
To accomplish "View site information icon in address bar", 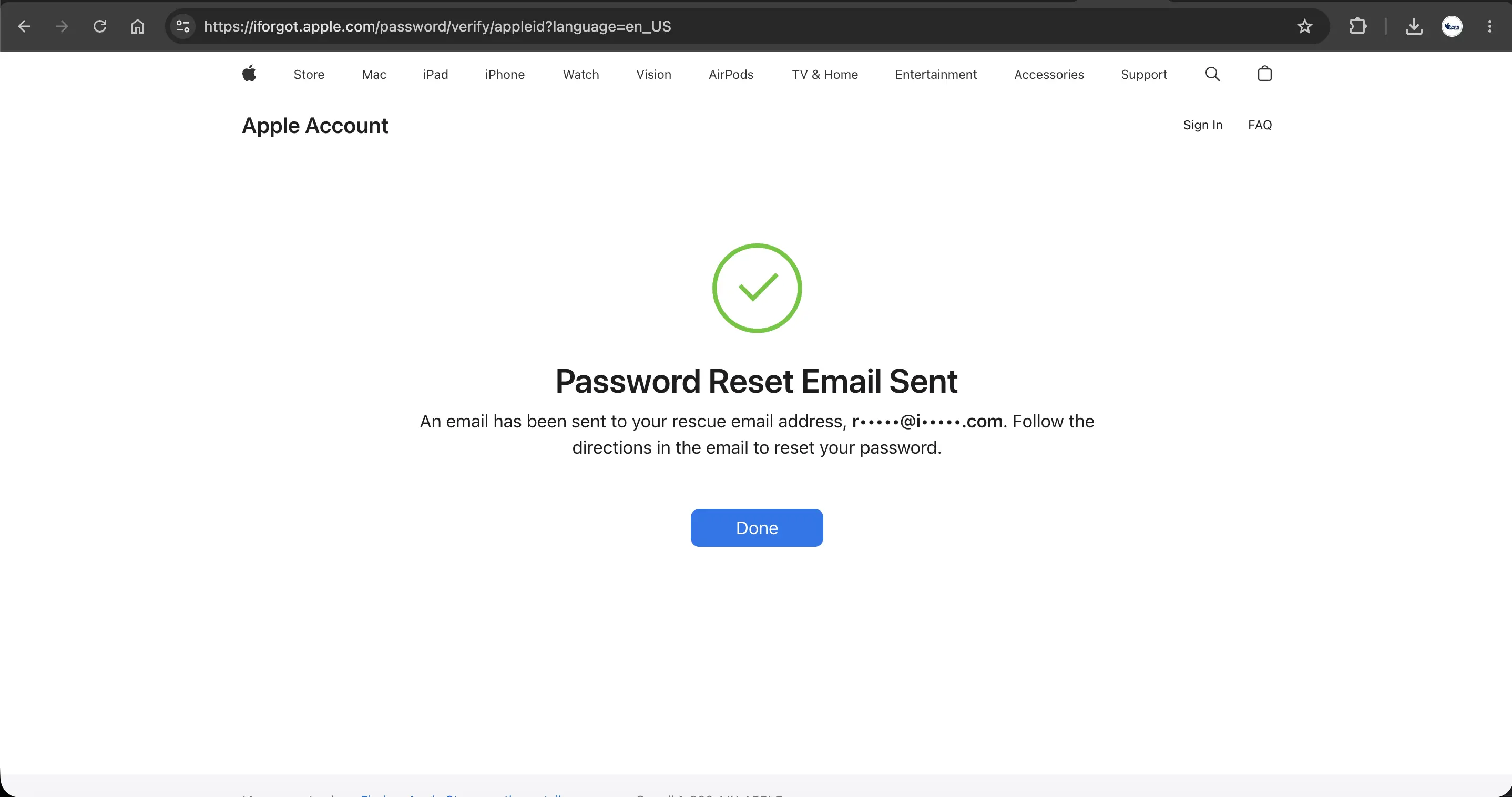I will click(x=183, y=26).
